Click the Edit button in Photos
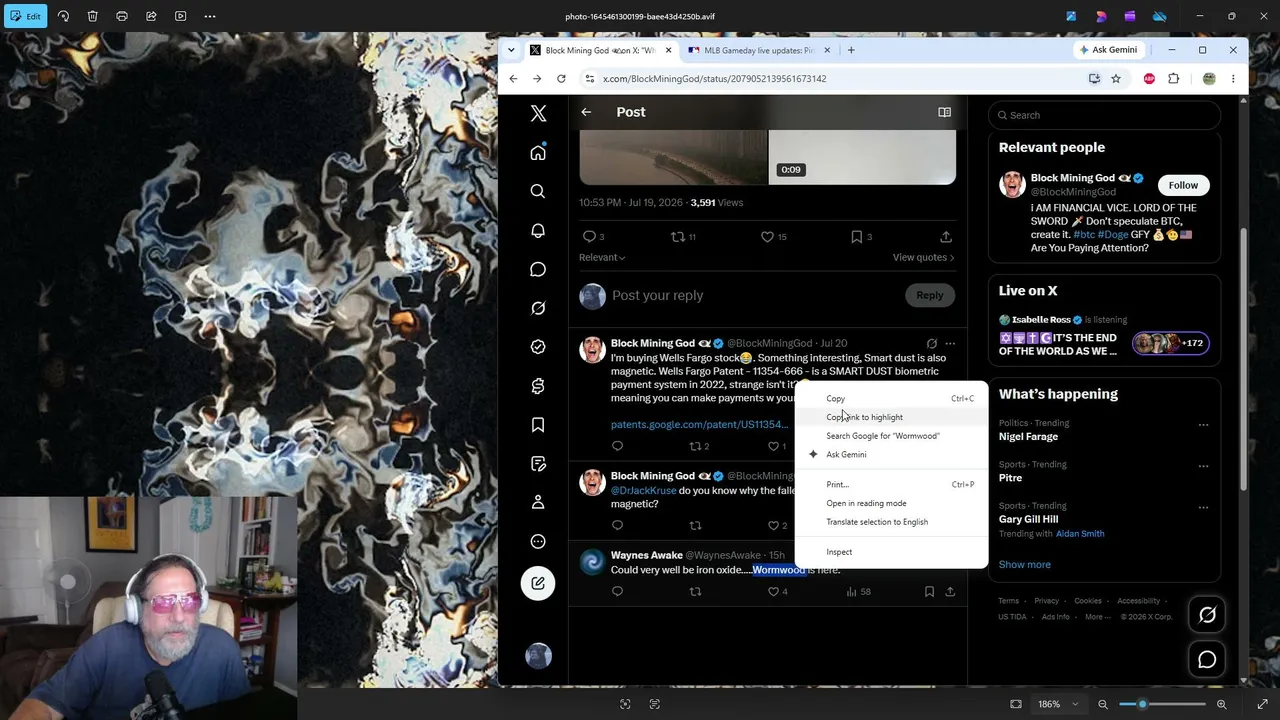1280x720 pixels. (25, 16)
